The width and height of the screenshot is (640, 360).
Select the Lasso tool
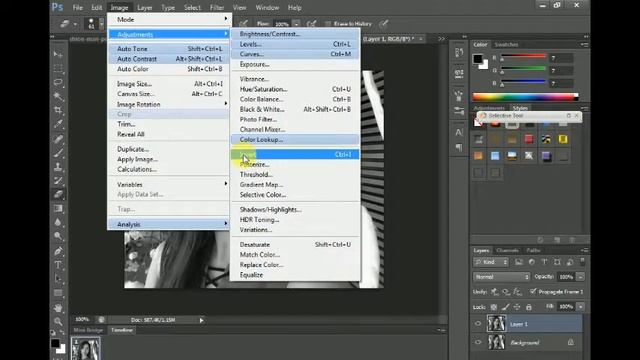[58, 82]
